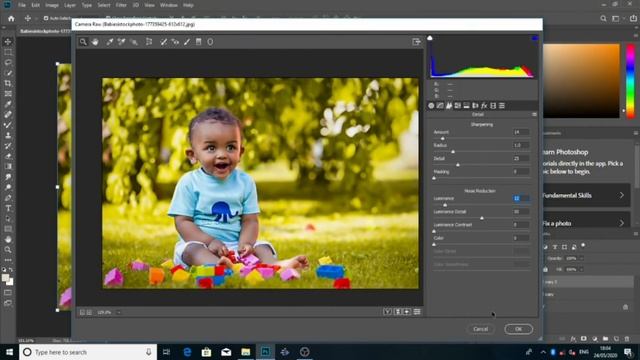Image resolution: width=640 pixels, height=360 pixels.
Task: Choose the Color Sampler tool in Camera Raw
Action: pos(122,42)
